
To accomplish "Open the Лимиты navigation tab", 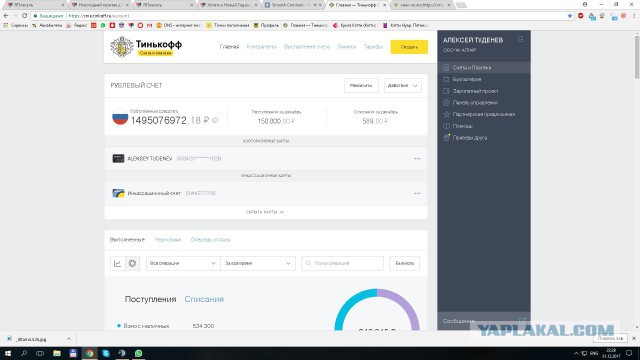I will pyautogui.click(x=347, y=47).
